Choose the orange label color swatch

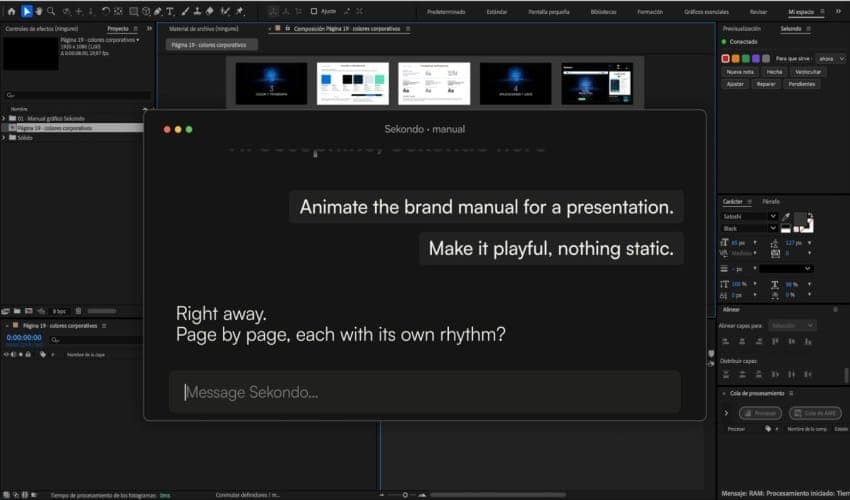coord(736,59)
